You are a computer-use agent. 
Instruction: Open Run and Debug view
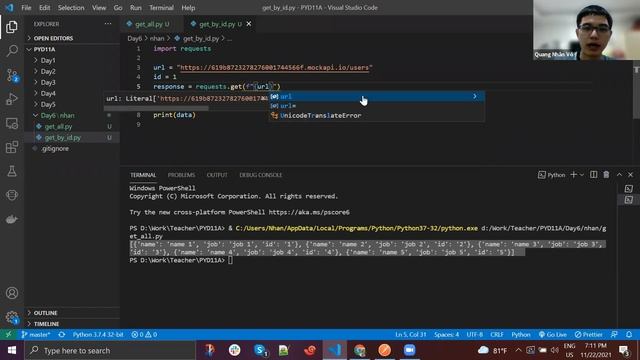(x=12, y=99)
